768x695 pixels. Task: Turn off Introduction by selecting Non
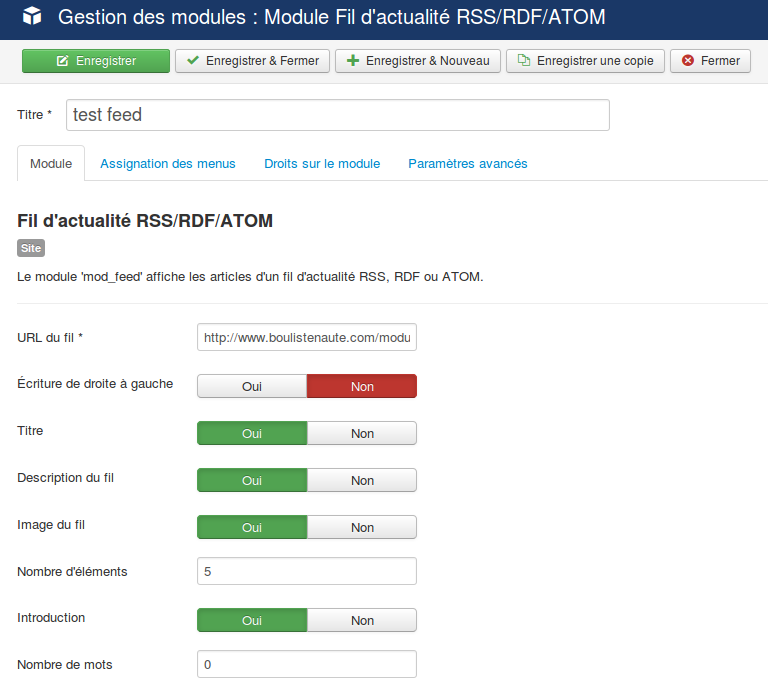pyautogui.click(x=362, y=620)
